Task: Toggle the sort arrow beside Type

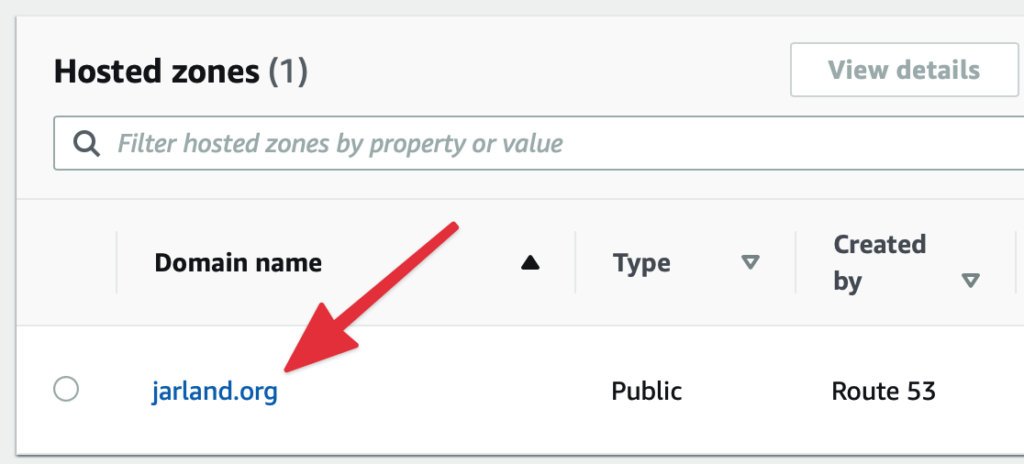Action: point(749,263)
